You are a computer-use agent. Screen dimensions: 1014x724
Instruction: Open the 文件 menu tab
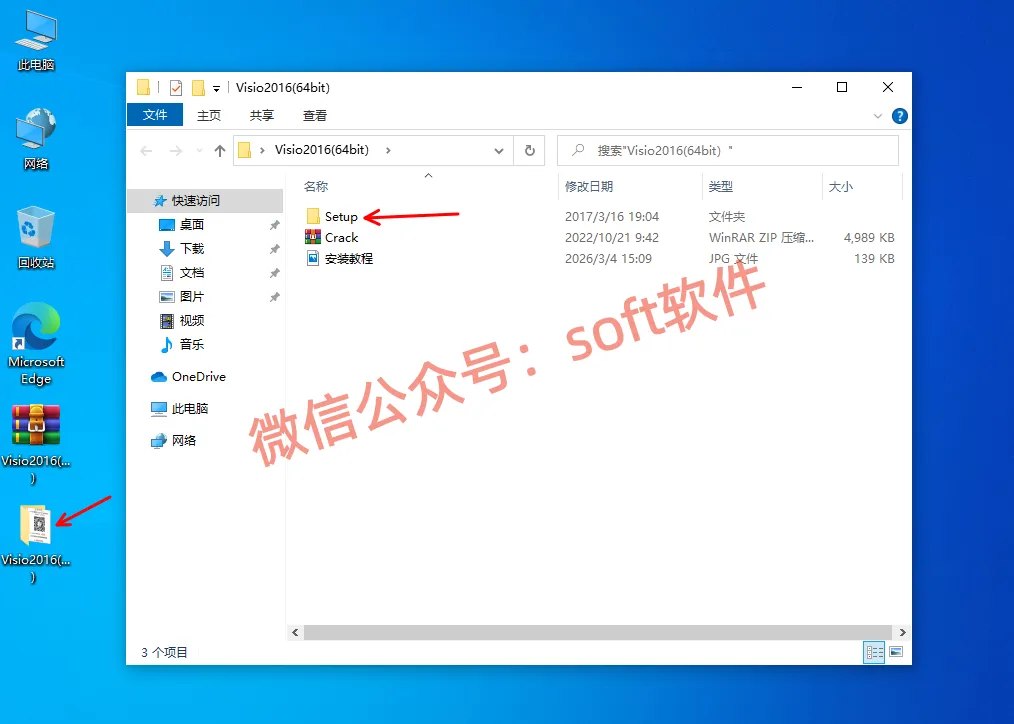tap(155, 115)
